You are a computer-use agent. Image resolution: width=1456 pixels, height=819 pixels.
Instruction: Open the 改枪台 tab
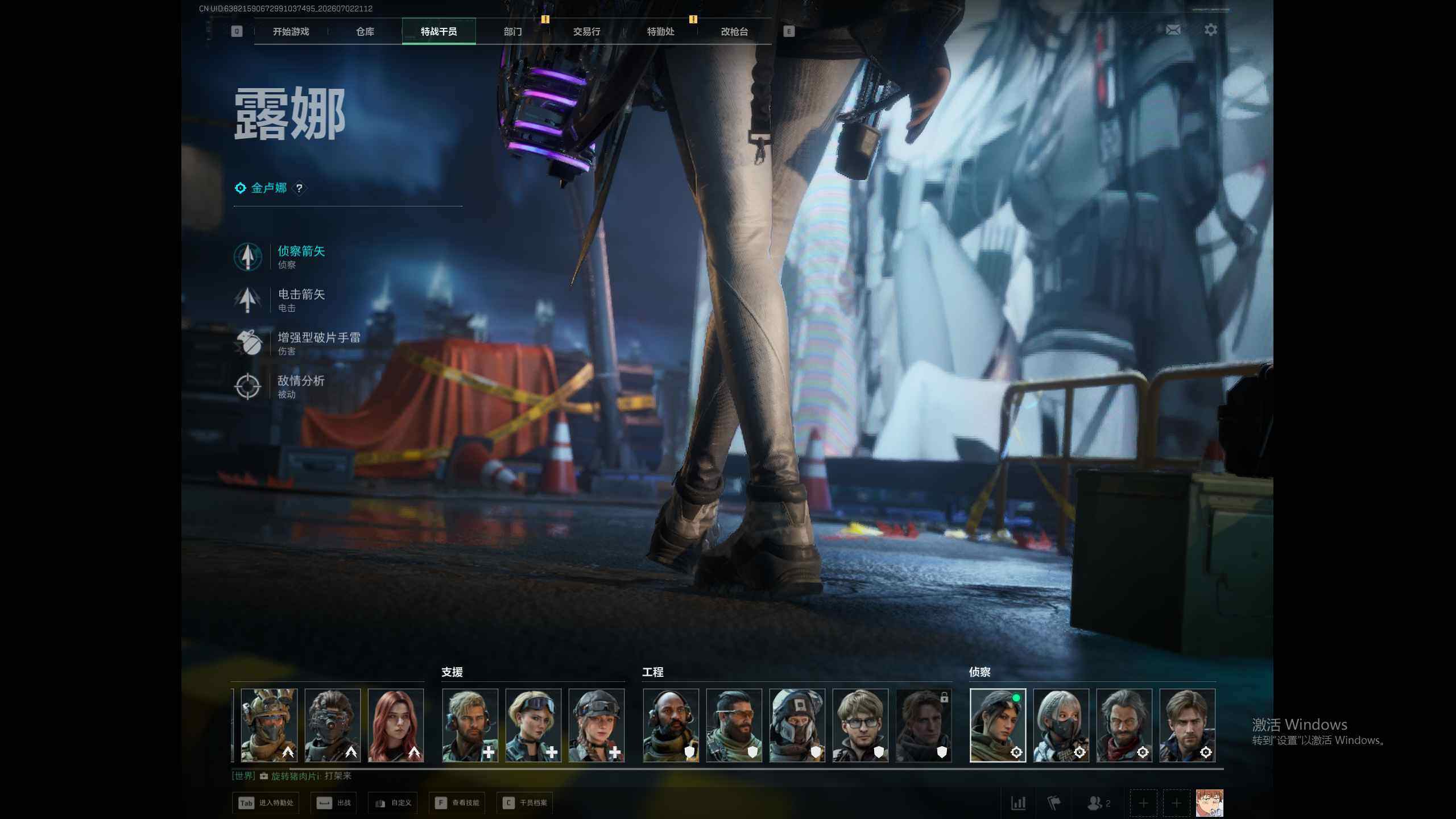[734, 31]
